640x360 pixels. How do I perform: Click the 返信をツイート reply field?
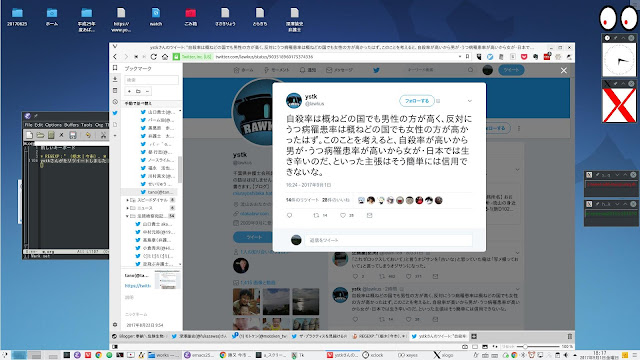coord(388,240)
